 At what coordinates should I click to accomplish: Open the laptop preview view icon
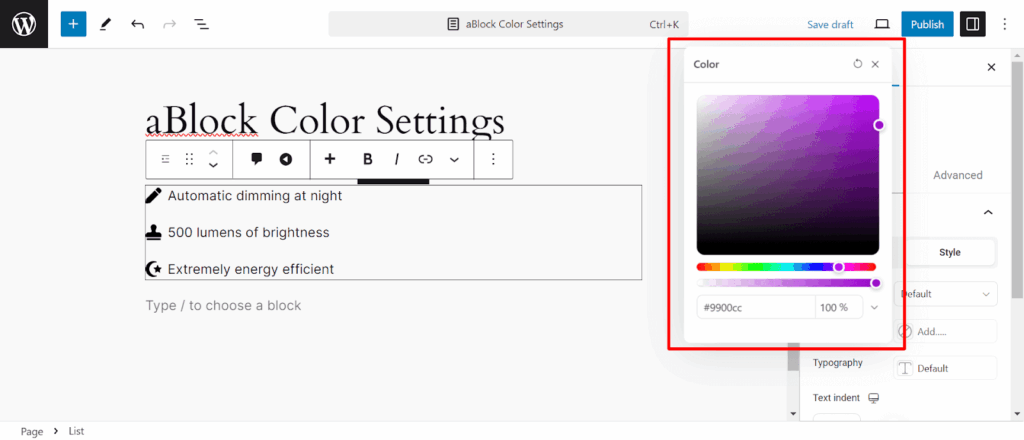[x=882, y=24]
